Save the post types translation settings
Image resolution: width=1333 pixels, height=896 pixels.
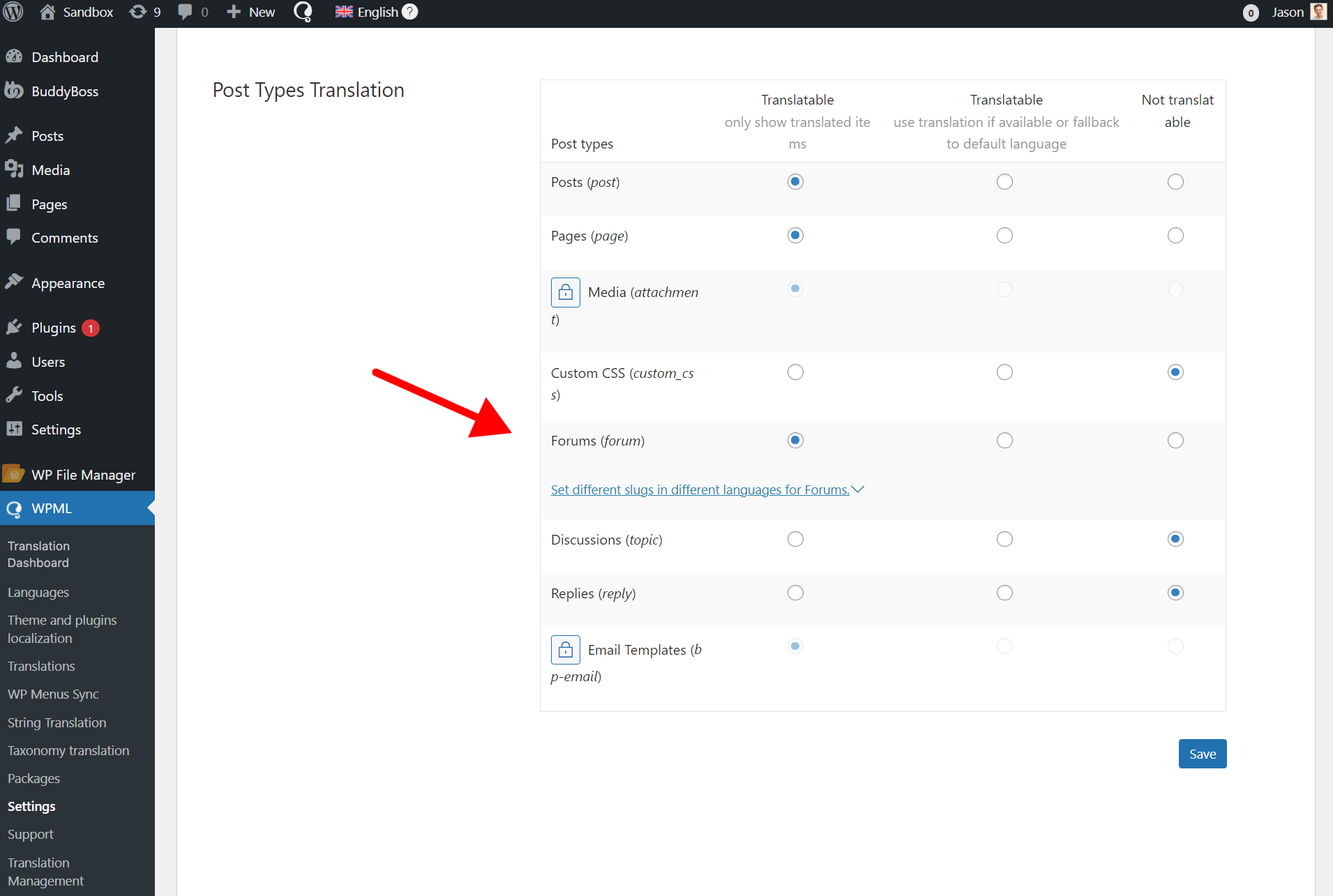point(1203,754)
